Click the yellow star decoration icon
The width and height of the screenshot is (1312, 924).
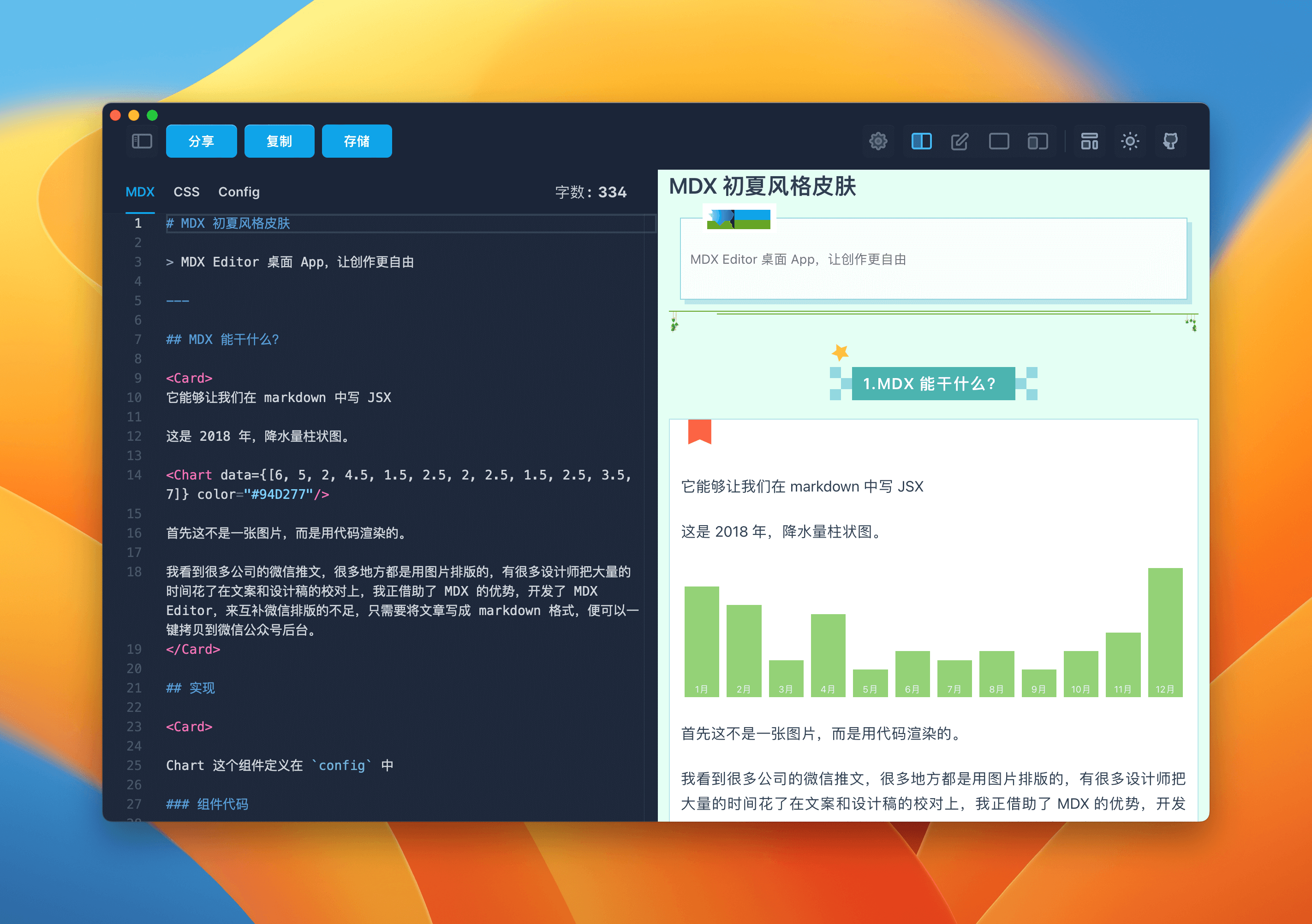840,352
